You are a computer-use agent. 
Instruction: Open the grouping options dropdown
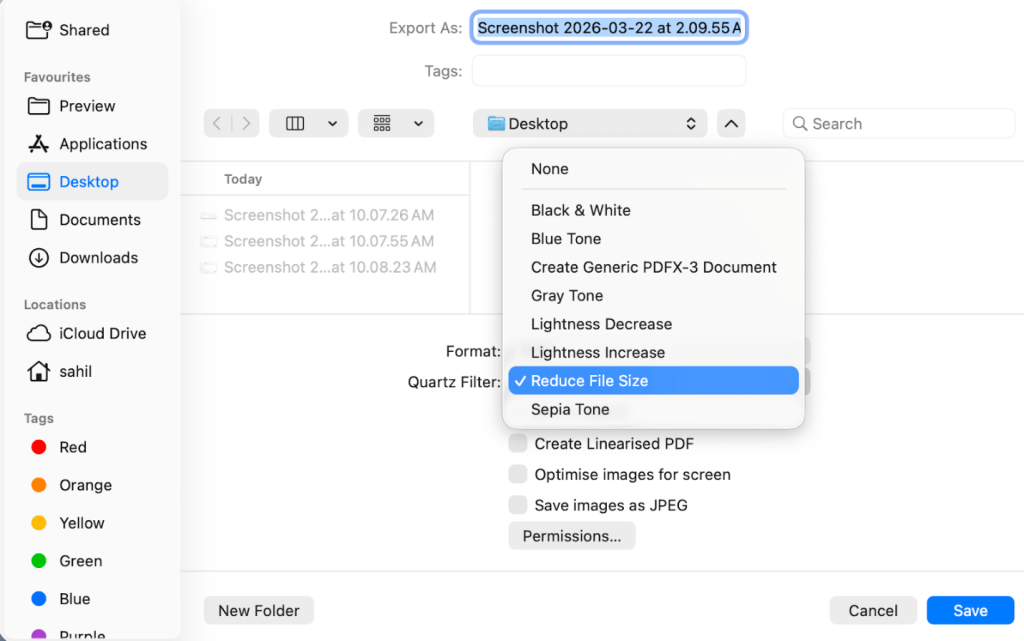(x=396, y=122)
